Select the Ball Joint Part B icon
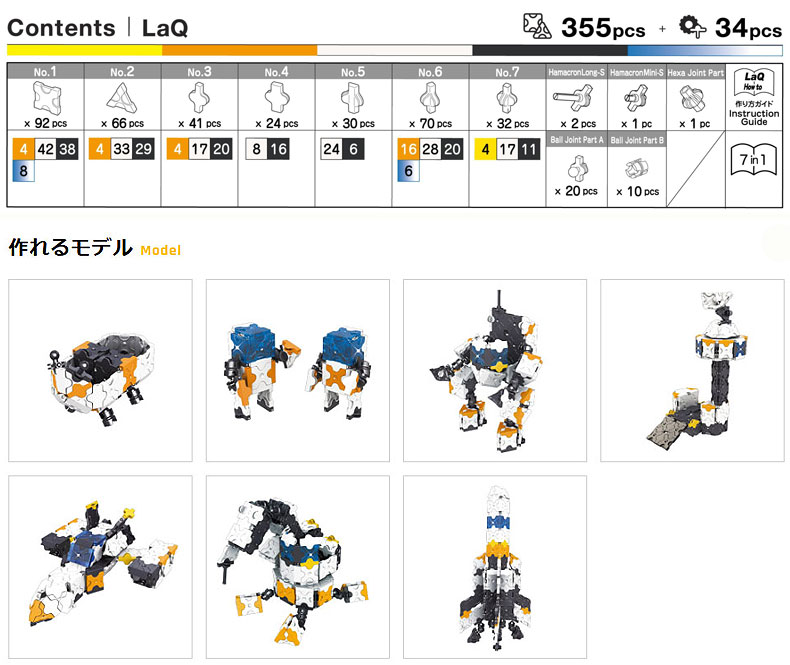 coord(636,168)
